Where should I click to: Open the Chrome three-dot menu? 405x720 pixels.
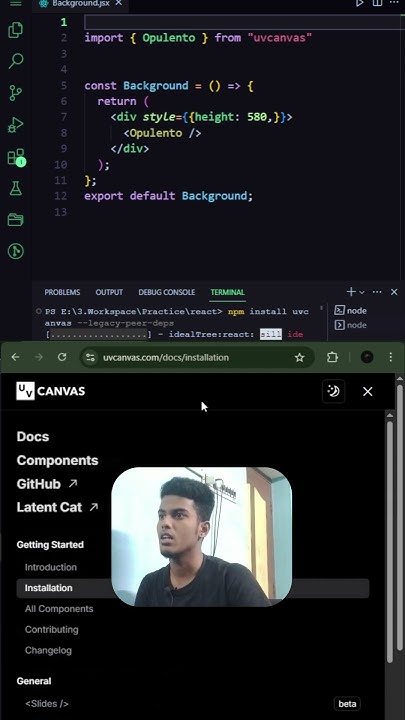390,357
